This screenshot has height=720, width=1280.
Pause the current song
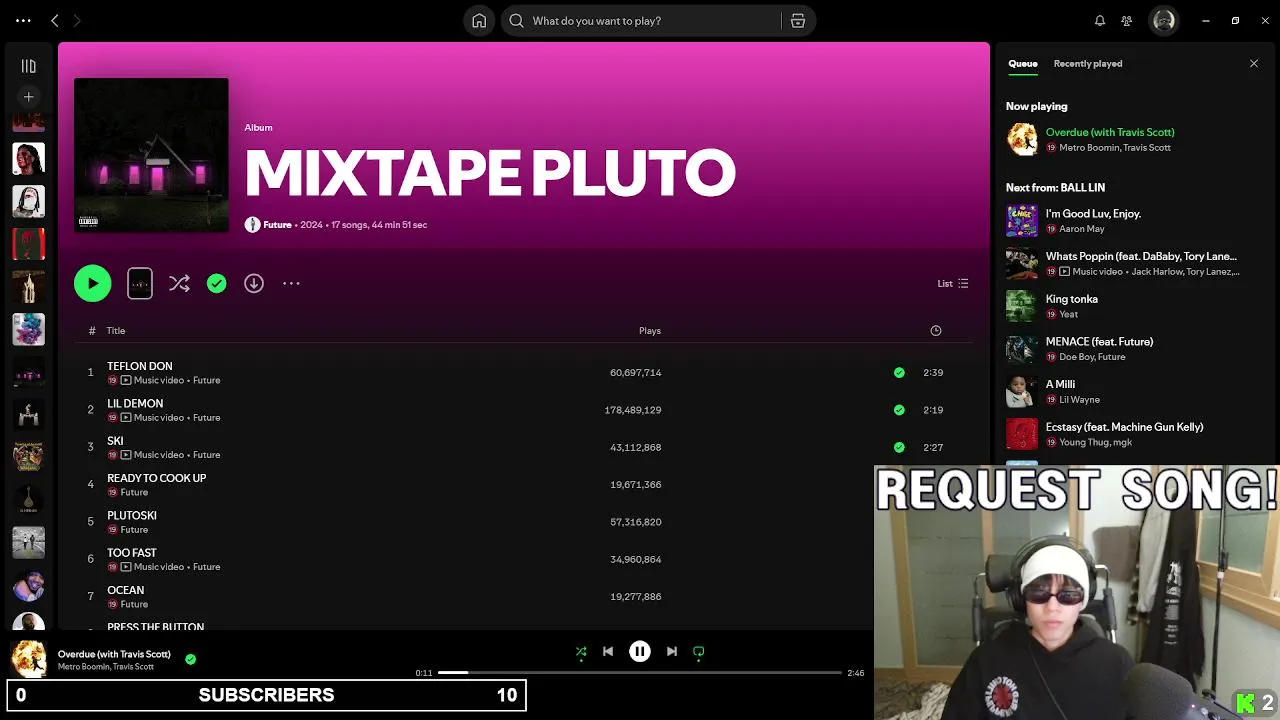click(640, 651)
